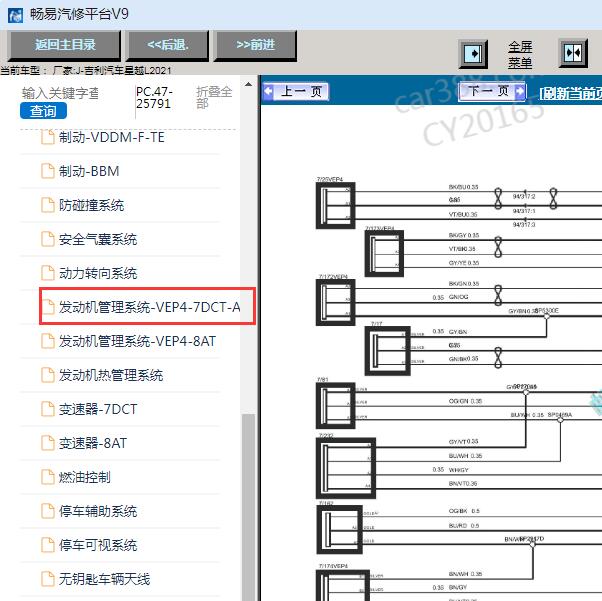Click the document icon beside 发动机管理系统-VEP4-8AT
602x601 pixels.
click(48, 341)
